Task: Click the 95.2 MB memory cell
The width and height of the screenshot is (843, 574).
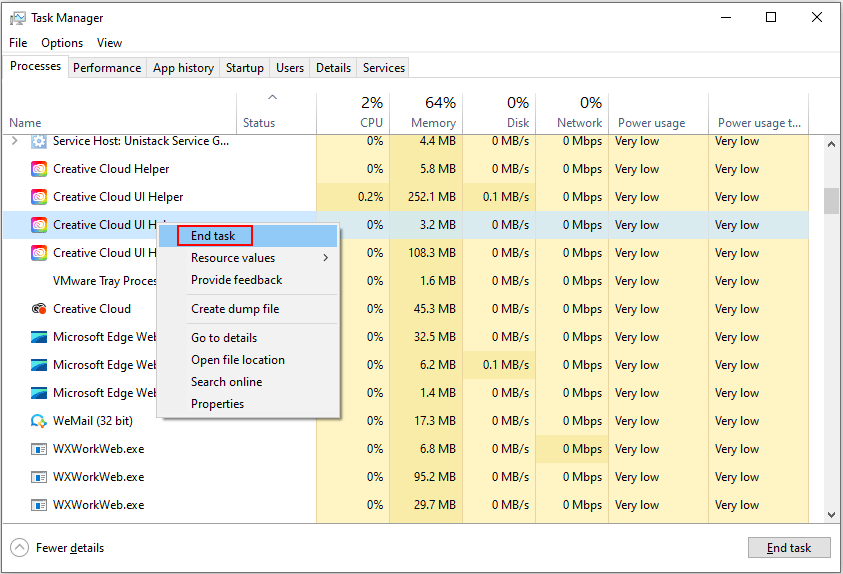Action: (426, 477)
